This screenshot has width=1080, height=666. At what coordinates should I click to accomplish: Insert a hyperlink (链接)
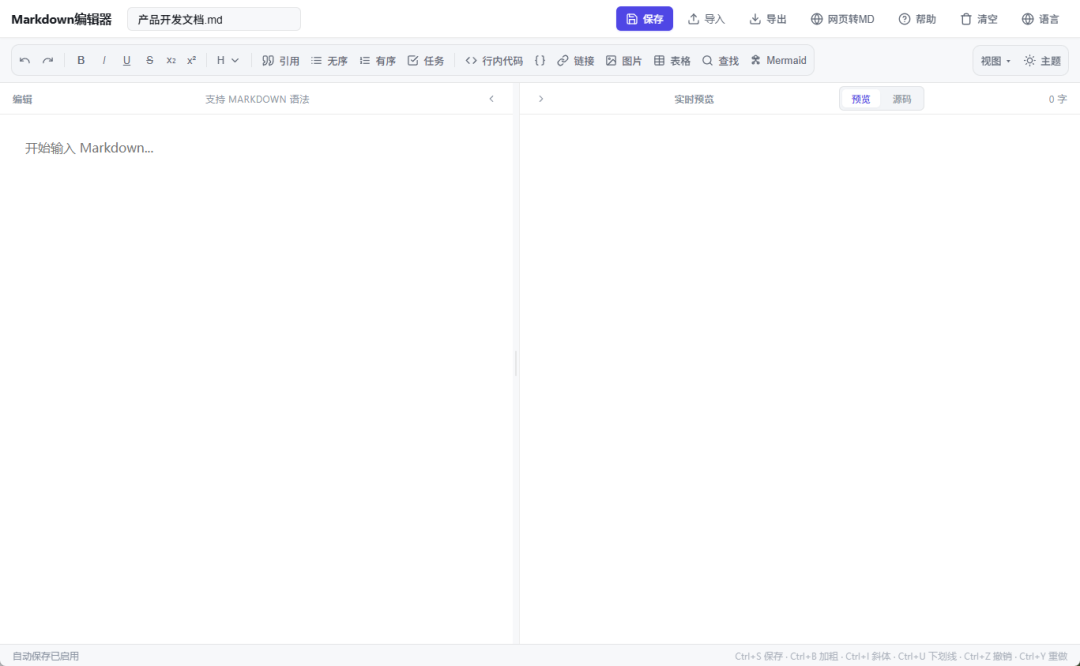[575, 61]
